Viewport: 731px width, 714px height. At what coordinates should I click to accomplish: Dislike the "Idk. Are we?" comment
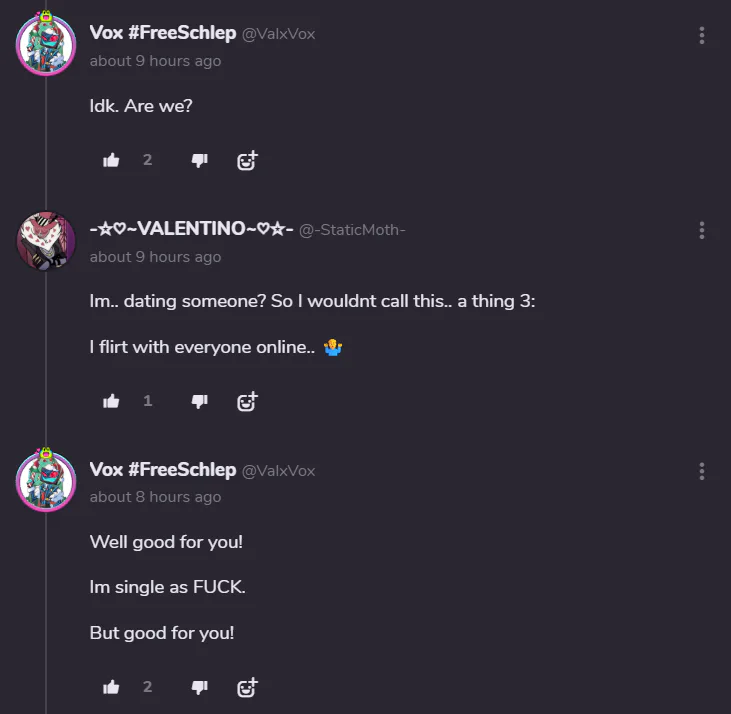pos(200,161)
